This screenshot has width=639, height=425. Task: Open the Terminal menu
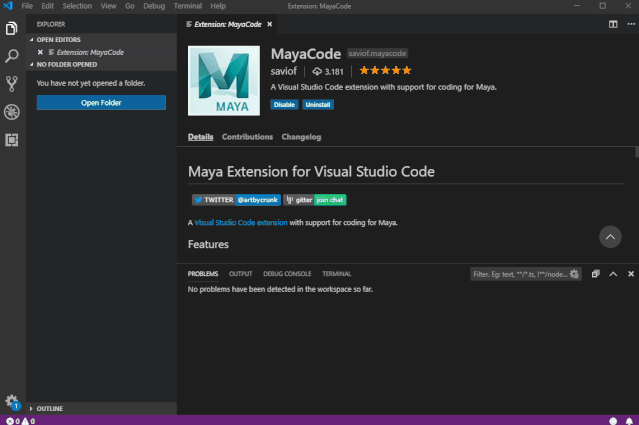coord(187,6)
